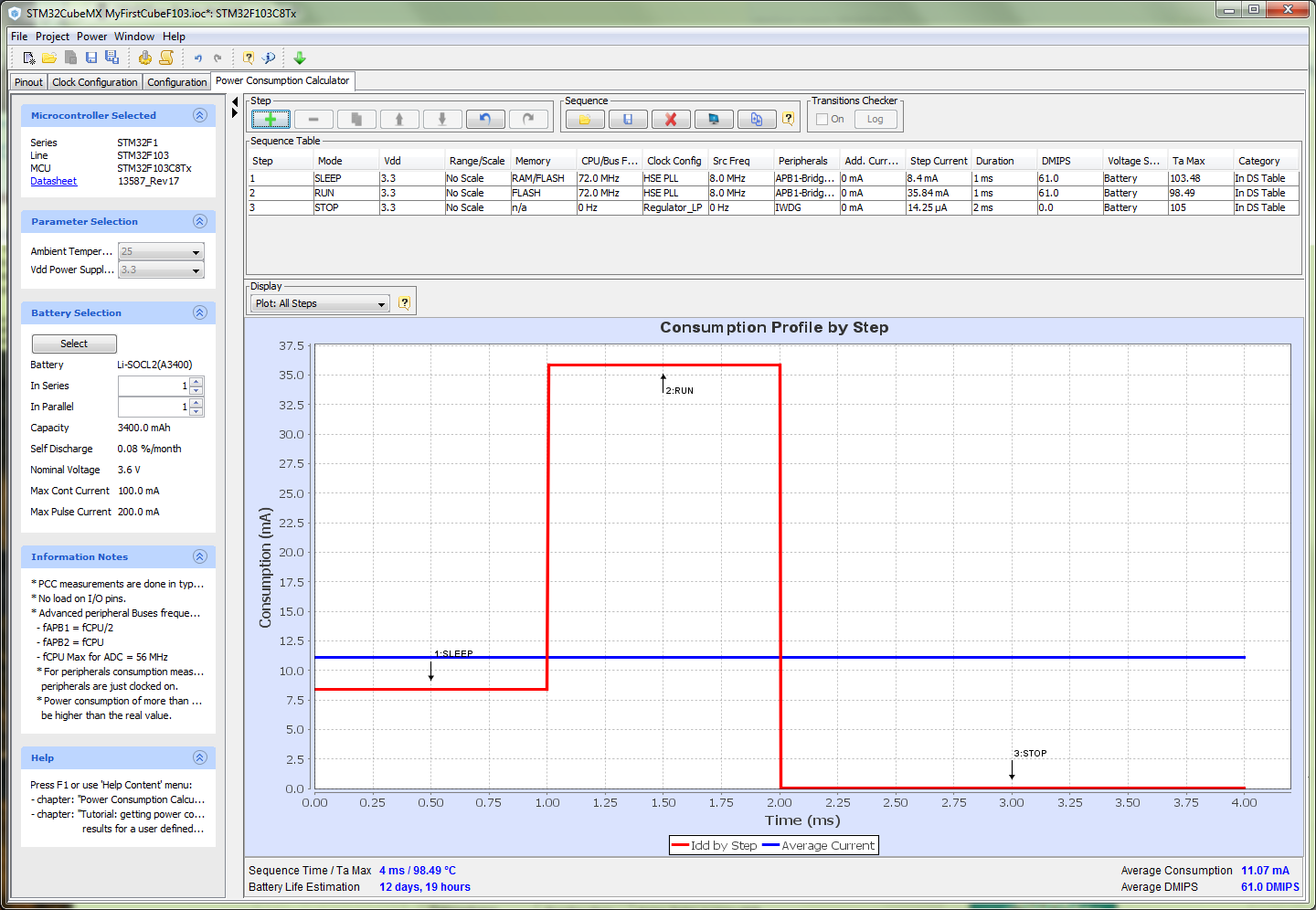Viewport: 1316px width, 910px height.
Task: Select the RUN row in Sequence Table
Action: pos(773,193)
